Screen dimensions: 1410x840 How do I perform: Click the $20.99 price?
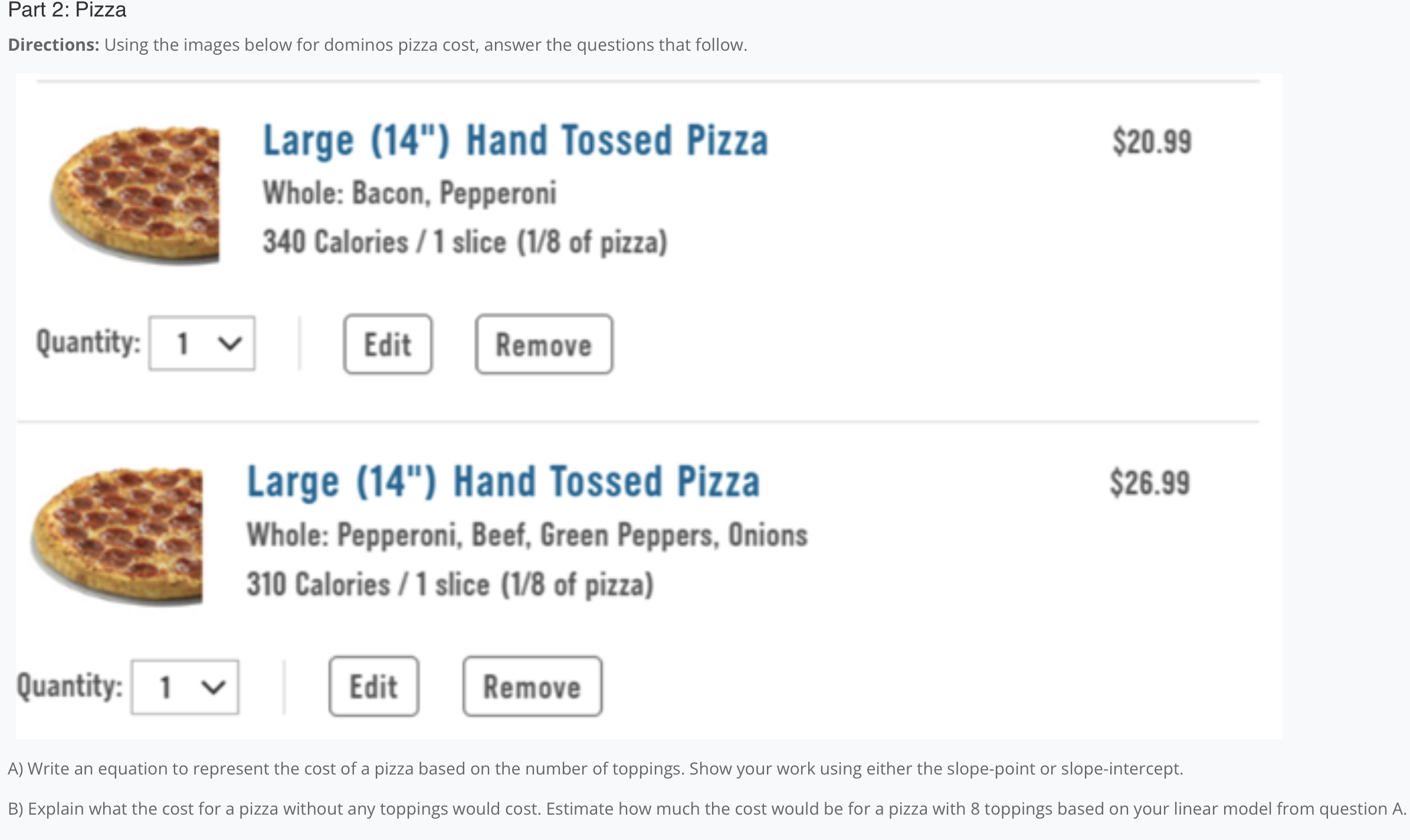coord(1152,142)
